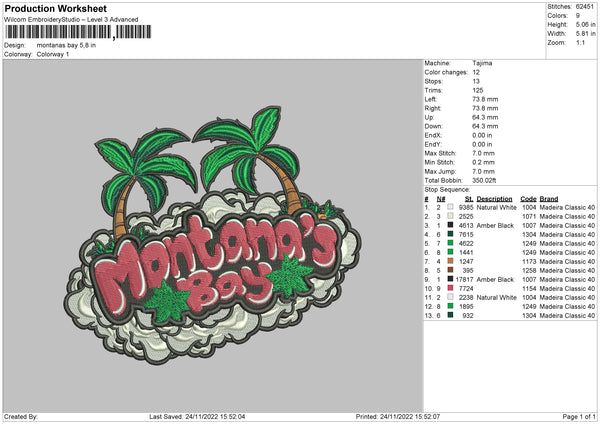Screen dimensions: 600x424
Task: Click thread code 1154 in stop 10
Action: point(529,288)
